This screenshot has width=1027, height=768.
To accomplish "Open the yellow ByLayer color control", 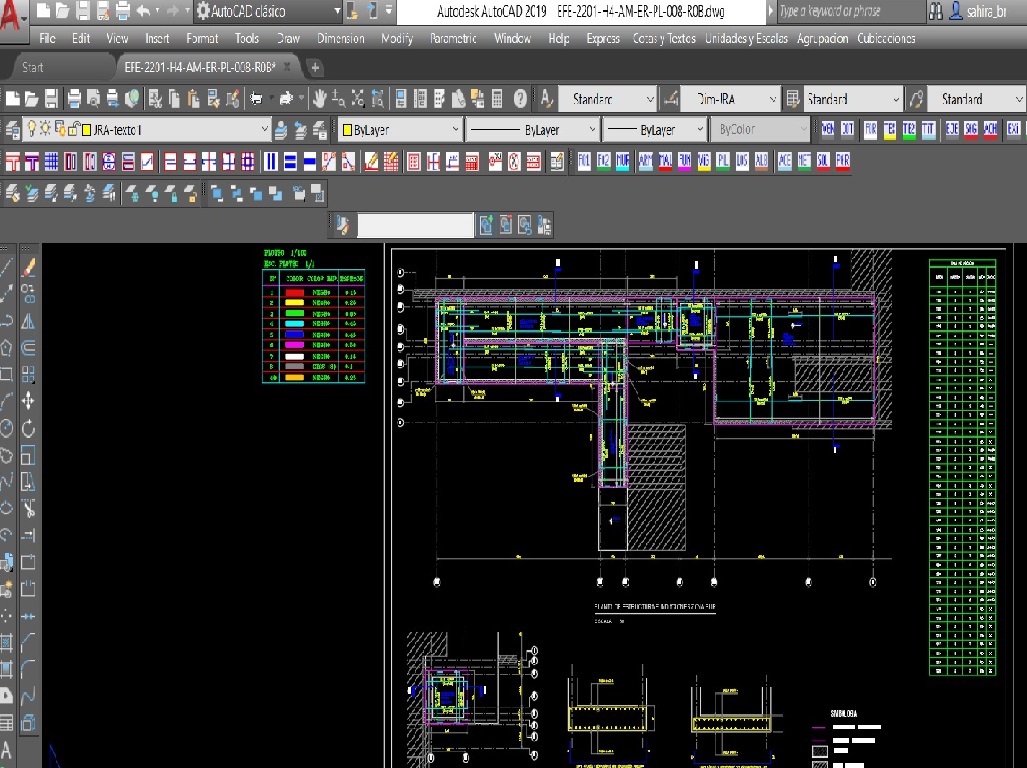I will pyautogui.click(x=400, y=130).
